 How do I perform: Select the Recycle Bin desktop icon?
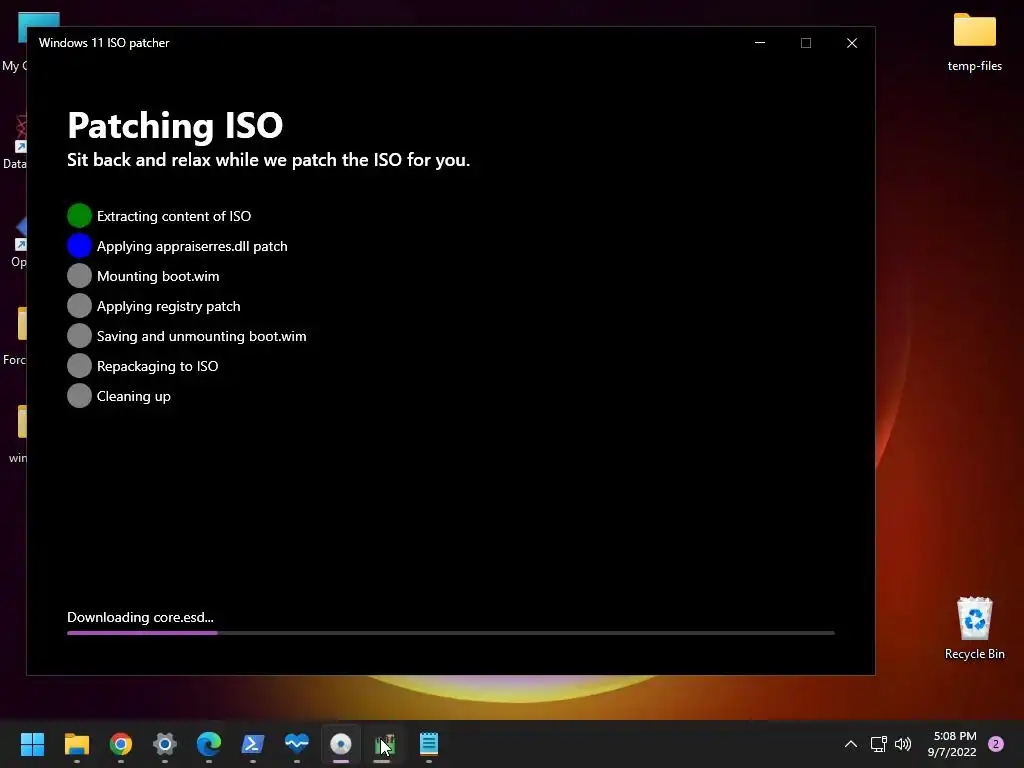pyautogui.click(x=974, y=628)
